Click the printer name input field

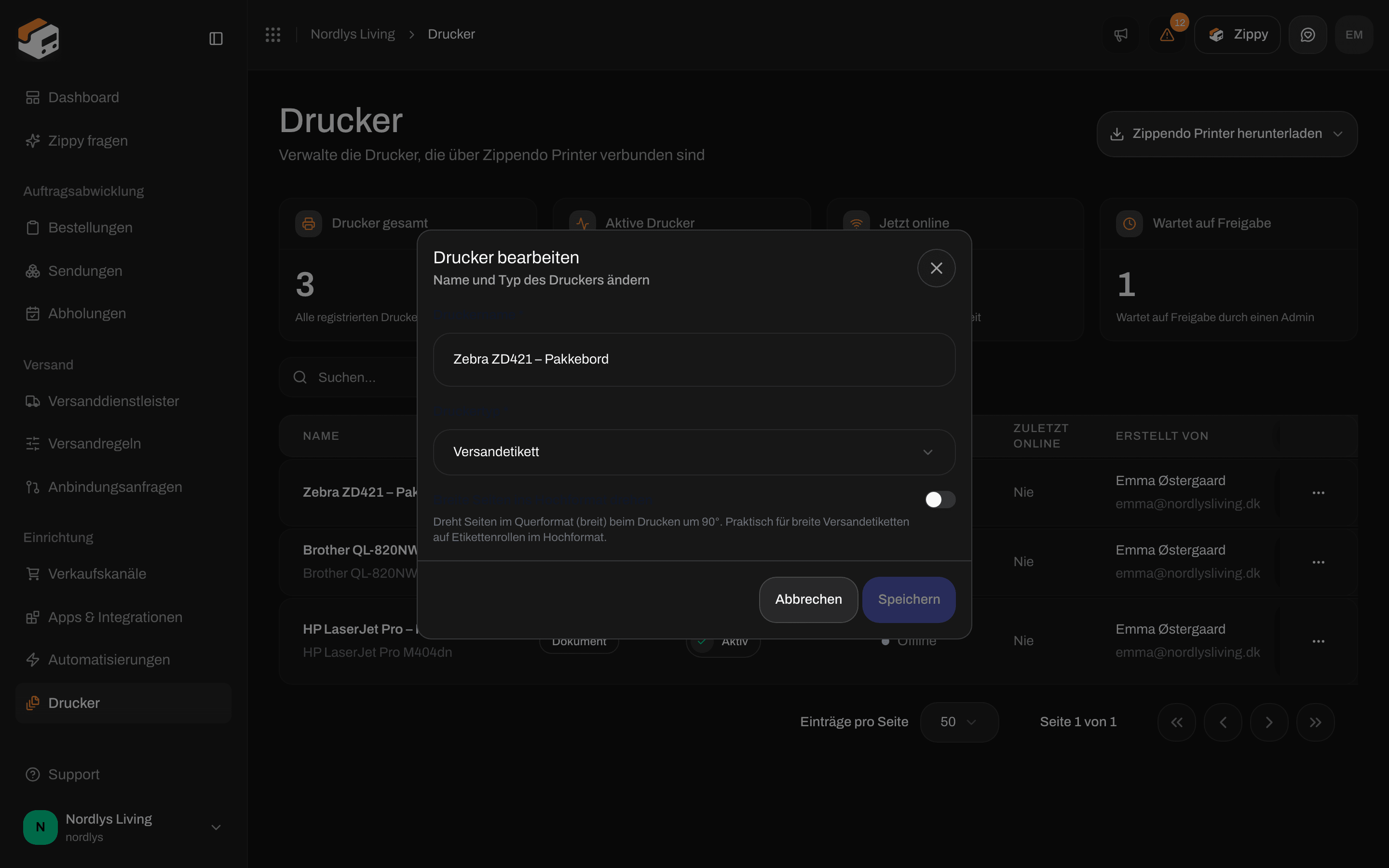(694, 359)
